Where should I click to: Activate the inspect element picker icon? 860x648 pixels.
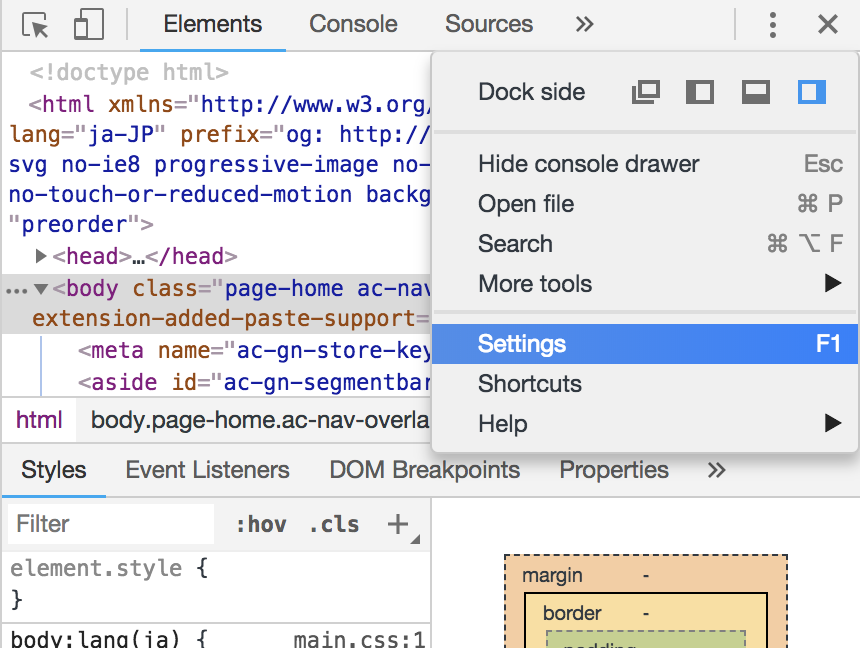[35, 25]
